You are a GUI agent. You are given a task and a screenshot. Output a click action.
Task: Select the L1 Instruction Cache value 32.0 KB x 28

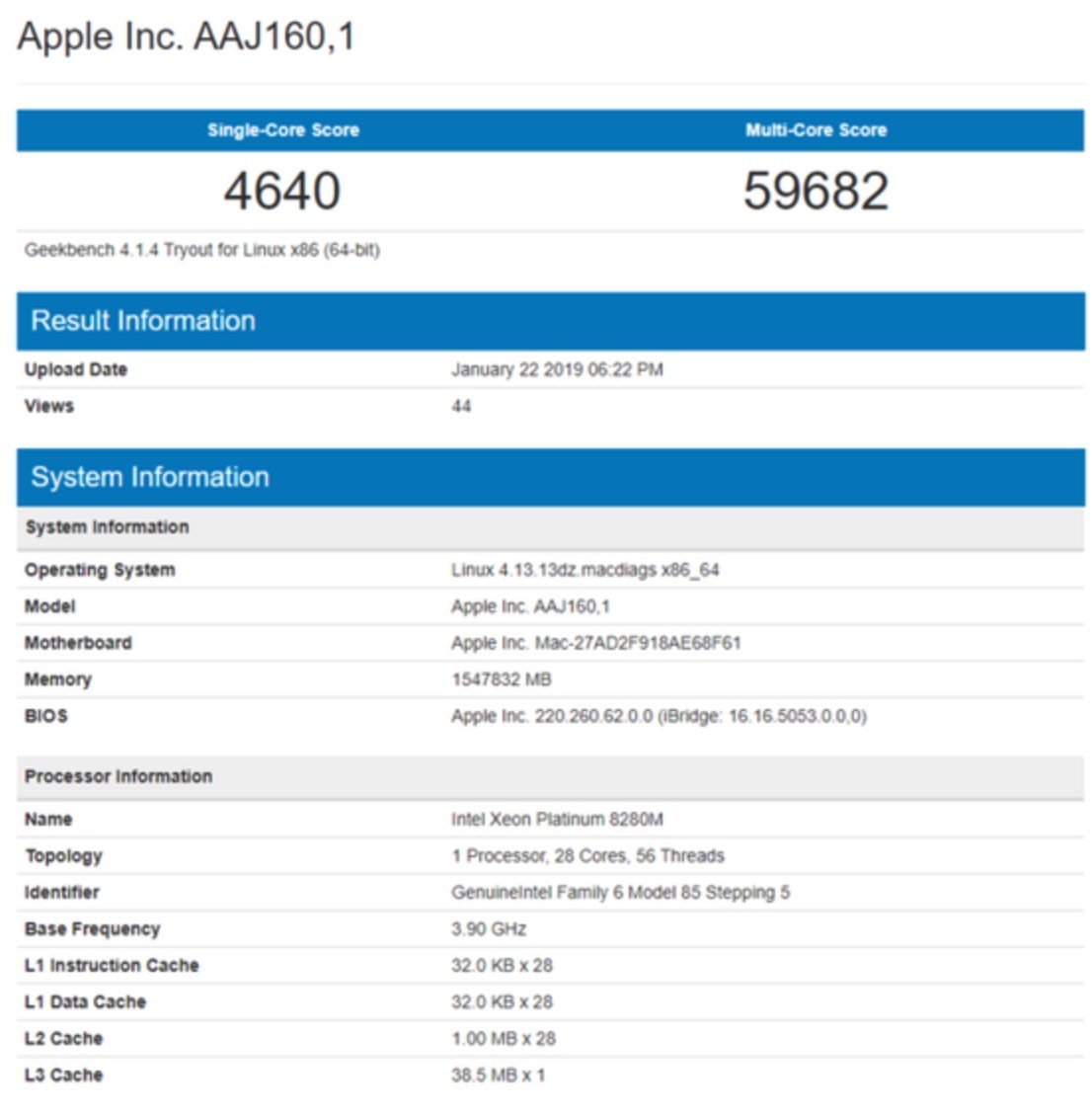coord(502,966)
